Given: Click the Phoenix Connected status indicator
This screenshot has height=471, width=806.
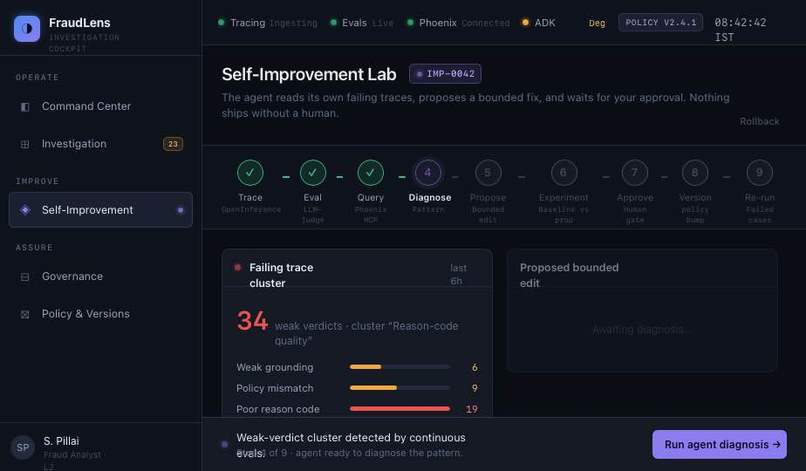Looking at the screenshot, I should (x=458, y=23).
